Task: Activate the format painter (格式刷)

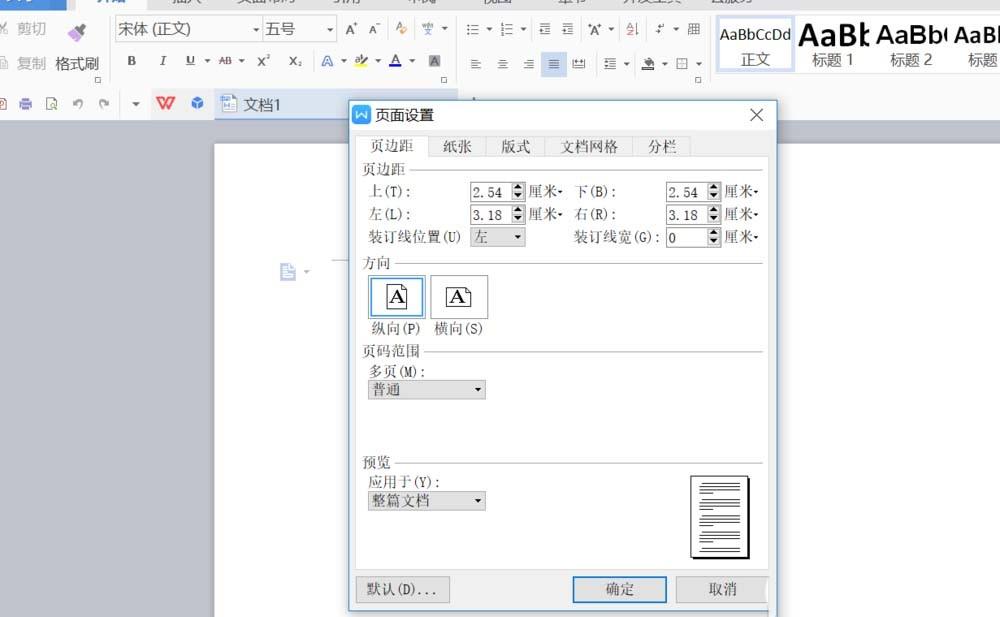Action: pos(79,62)
